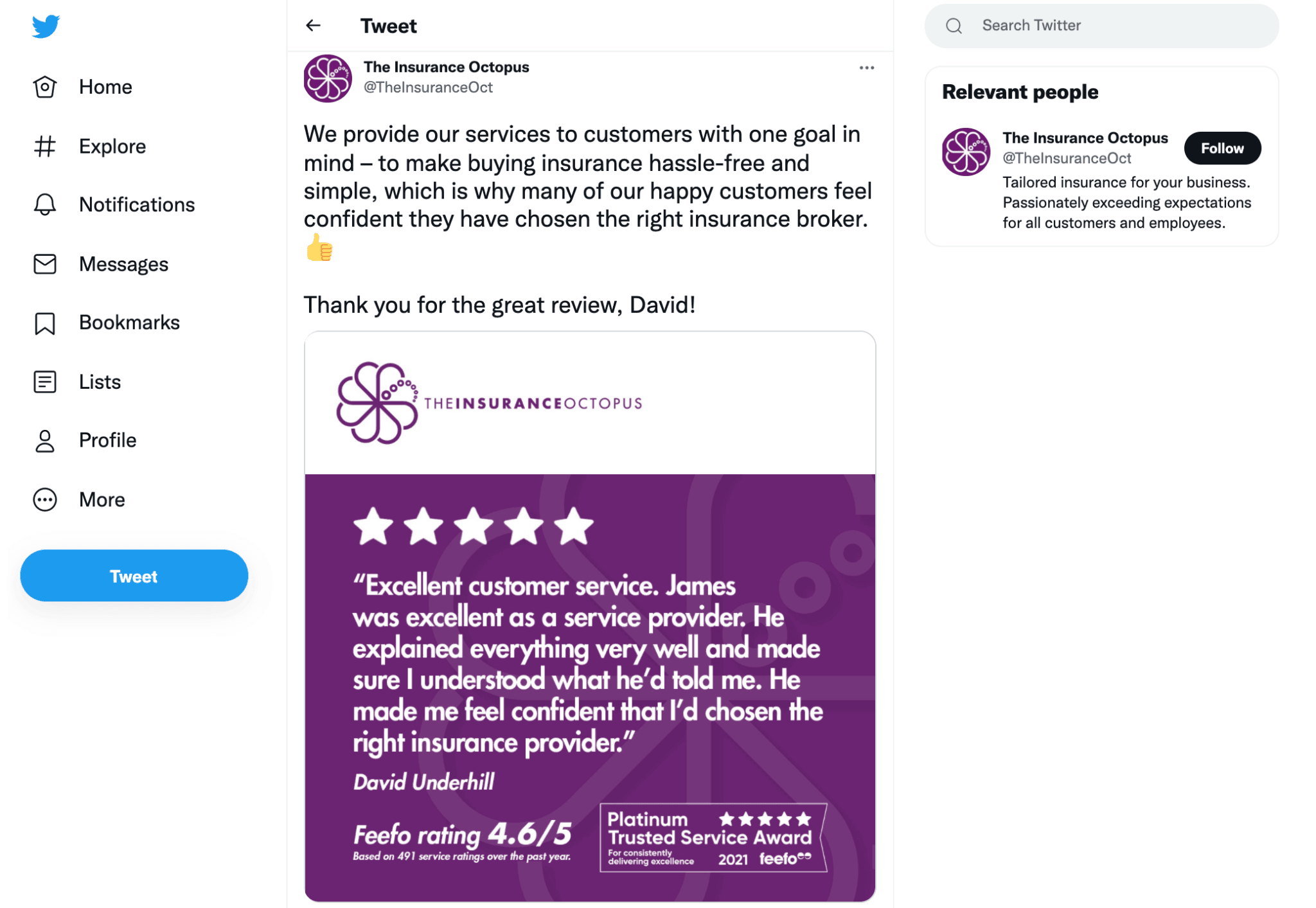The height and width of the screenshot is (908, 1316).
Task: Expand the More sidebar menu
Action: [44, 499]
